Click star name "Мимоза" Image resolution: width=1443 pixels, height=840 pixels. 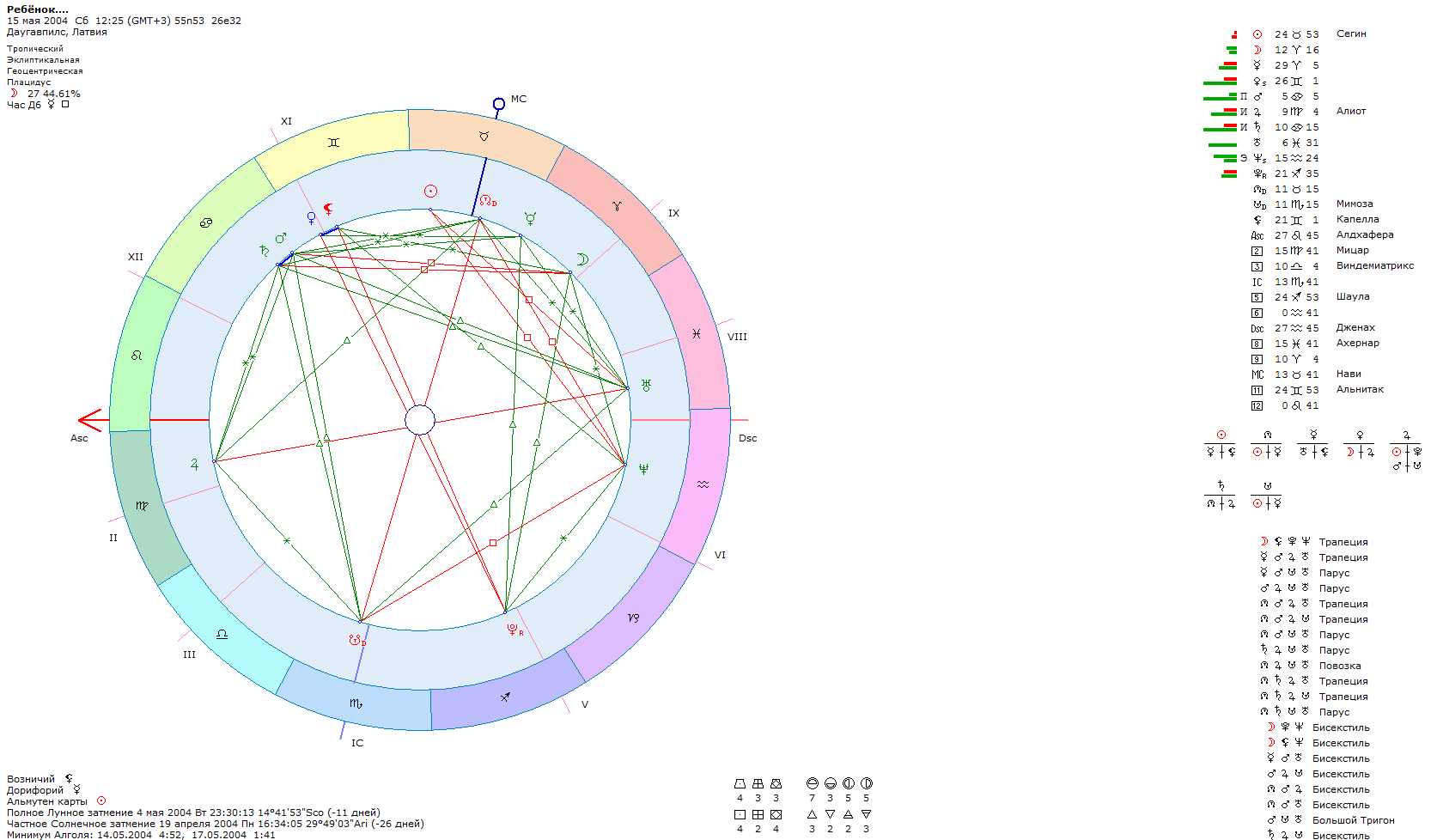tap(1355, 204)
